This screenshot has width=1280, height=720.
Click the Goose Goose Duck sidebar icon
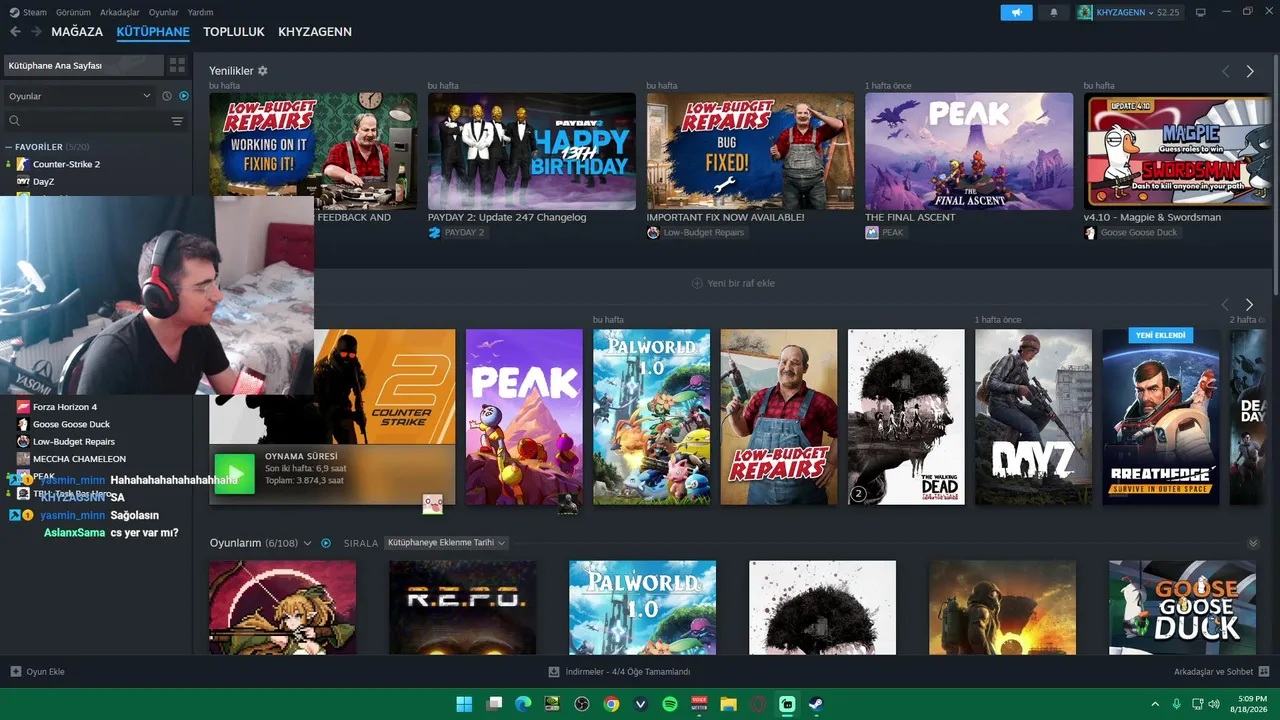coord(23,424)
